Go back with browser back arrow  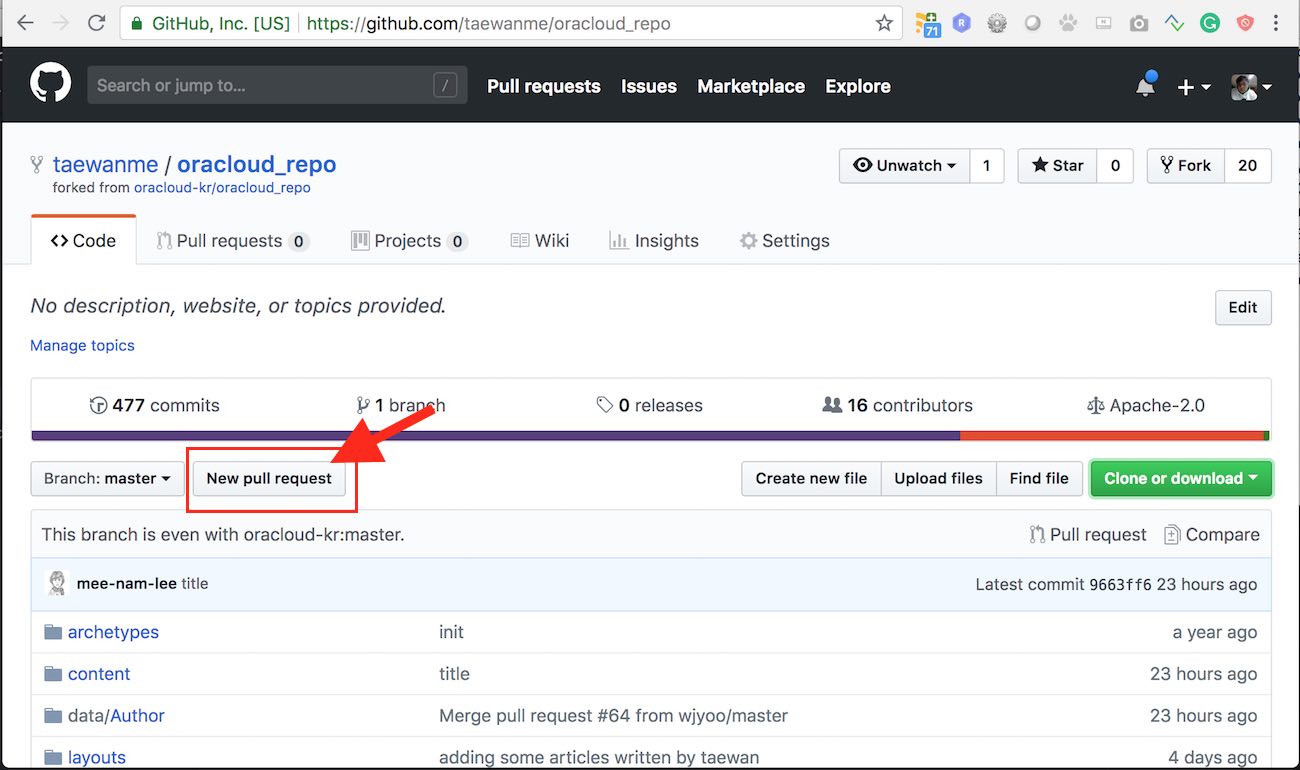tap(24, 23)
